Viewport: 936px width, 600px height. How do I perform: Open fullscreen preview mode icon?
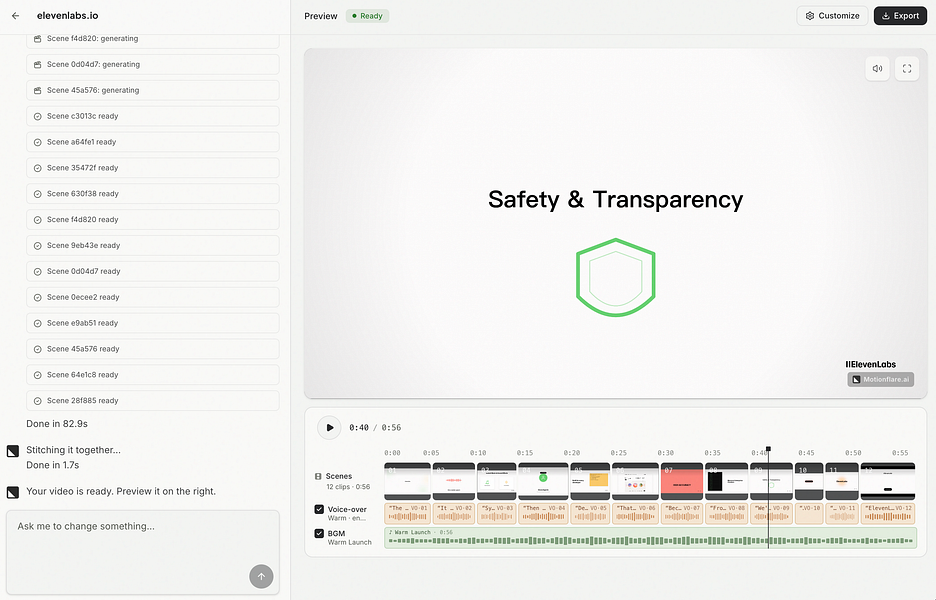(907, 69)
